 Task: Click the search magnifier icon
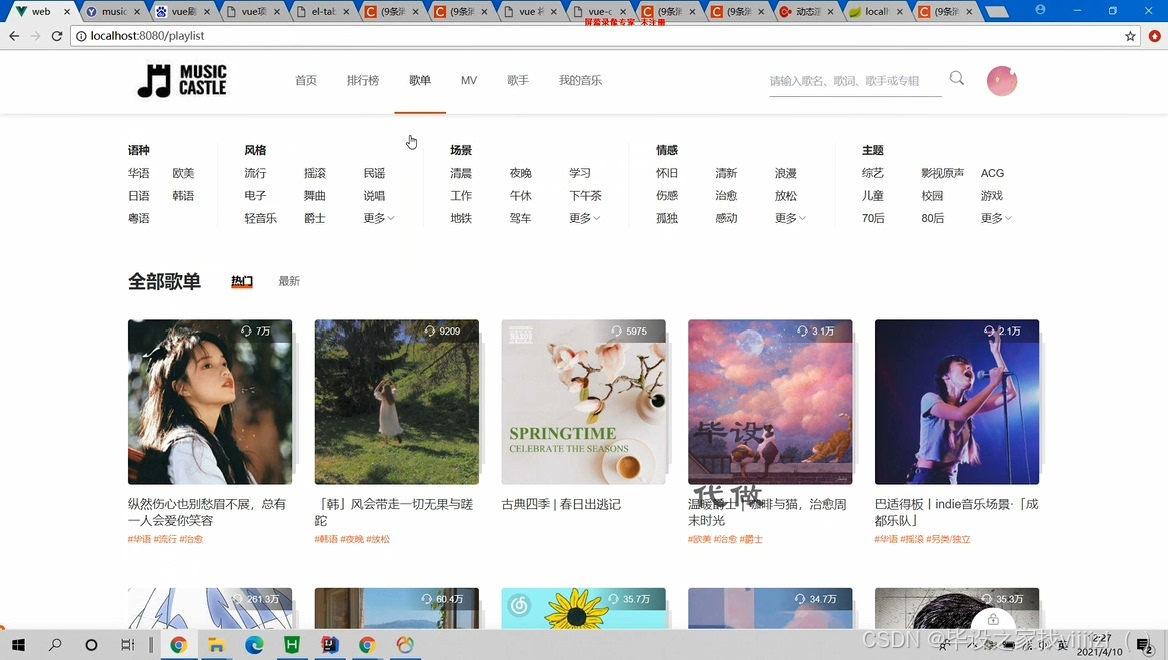956,78
